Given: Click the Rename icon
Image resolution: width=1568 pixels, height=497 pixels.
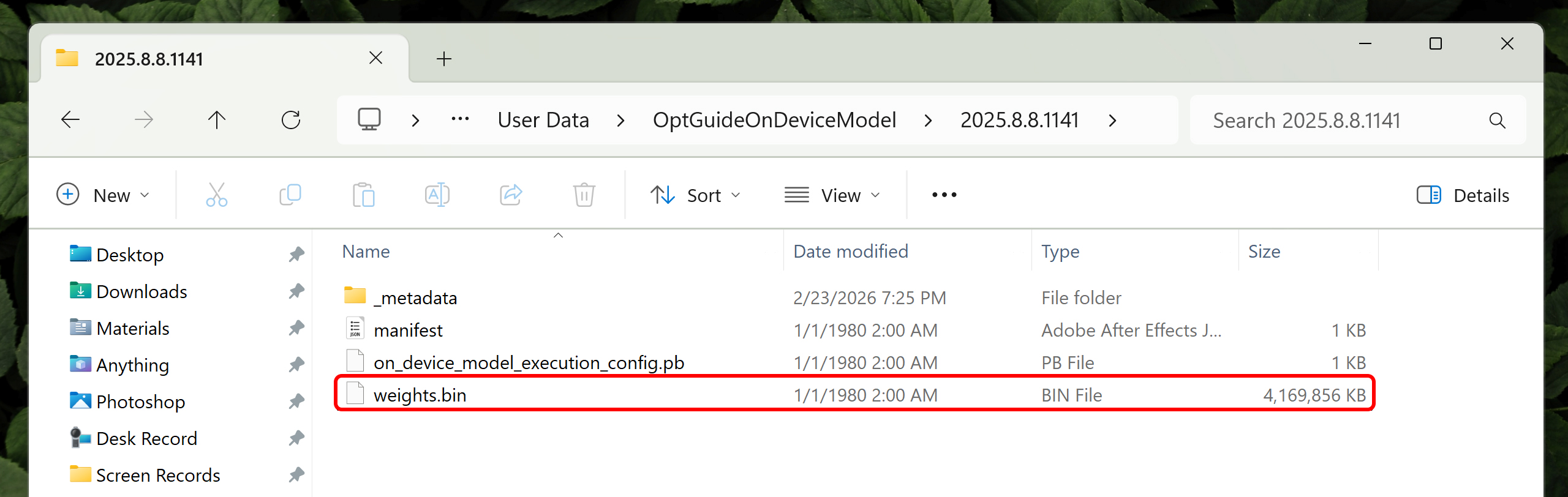Looking at the screenshot, I should point(437,195).
